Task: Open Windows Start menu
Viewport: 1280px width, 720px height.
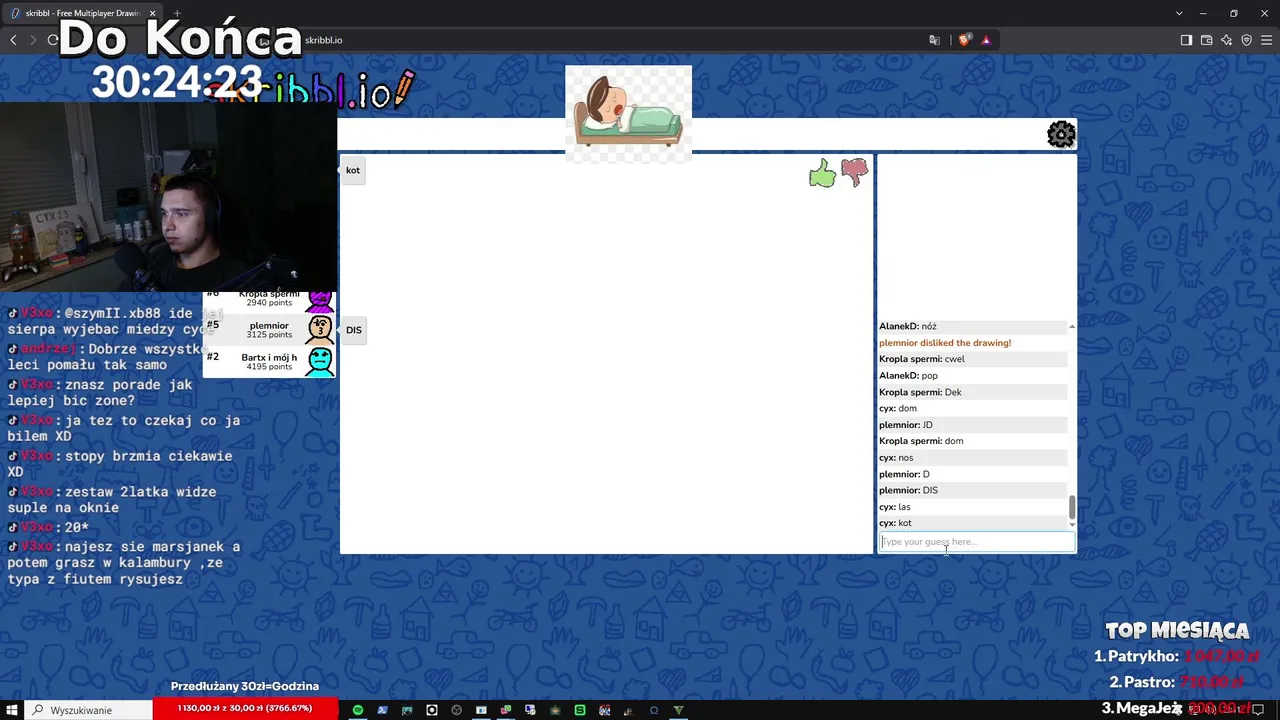Action: click(10, 710)
